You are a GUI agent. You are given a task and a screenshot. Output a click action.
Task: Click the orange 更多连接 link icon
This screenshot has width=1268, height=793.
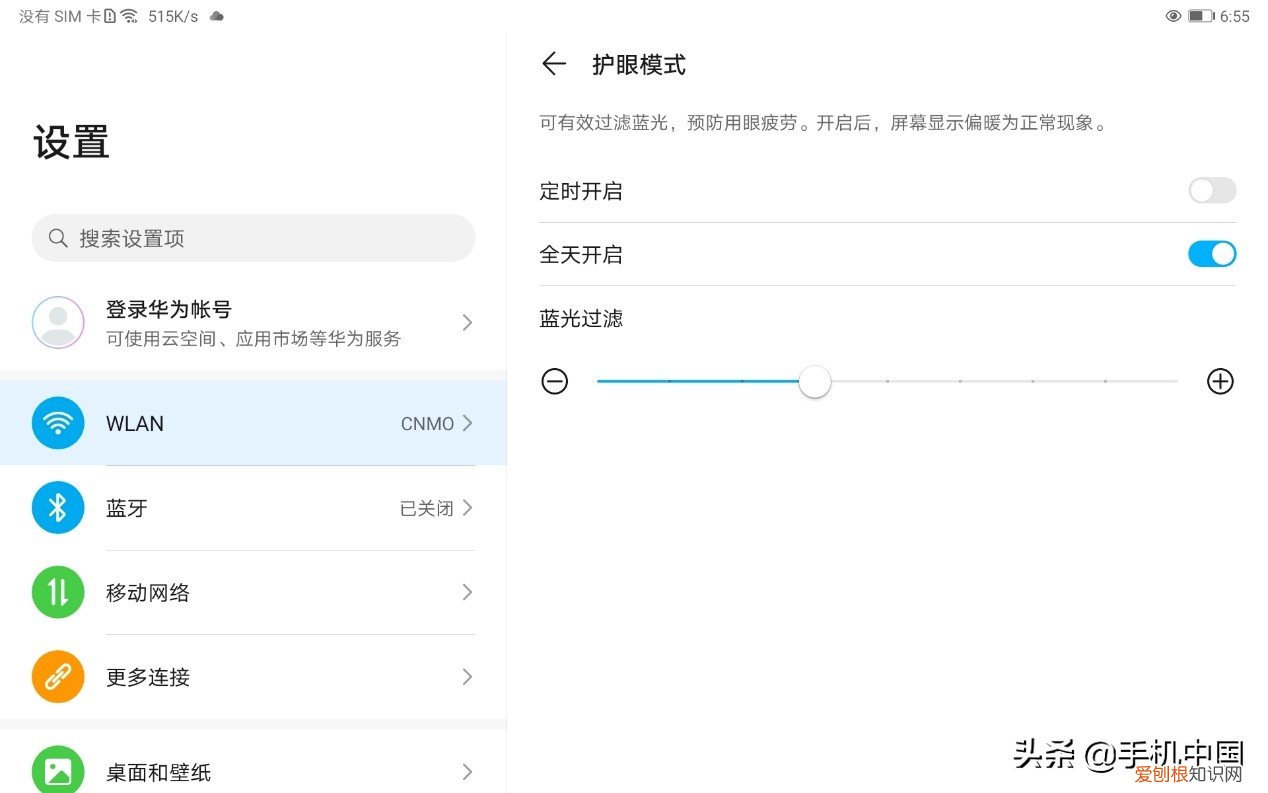point(58,677)
